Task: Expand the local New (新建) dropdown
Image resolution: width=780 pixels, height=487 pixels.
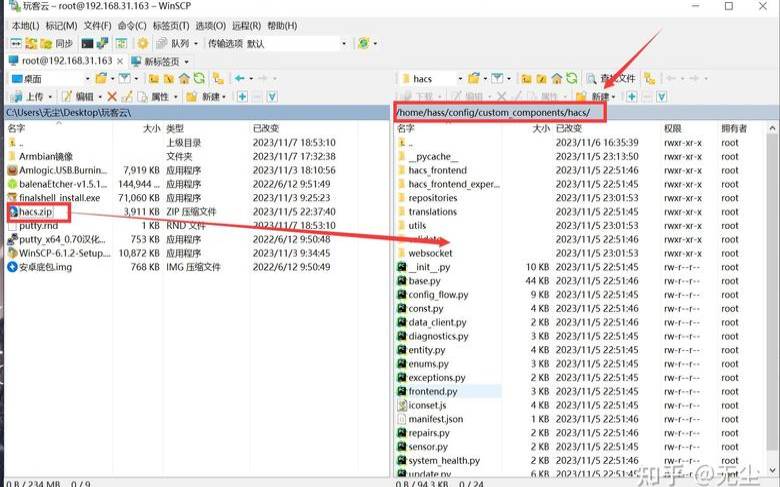Action: coord(224,97)
